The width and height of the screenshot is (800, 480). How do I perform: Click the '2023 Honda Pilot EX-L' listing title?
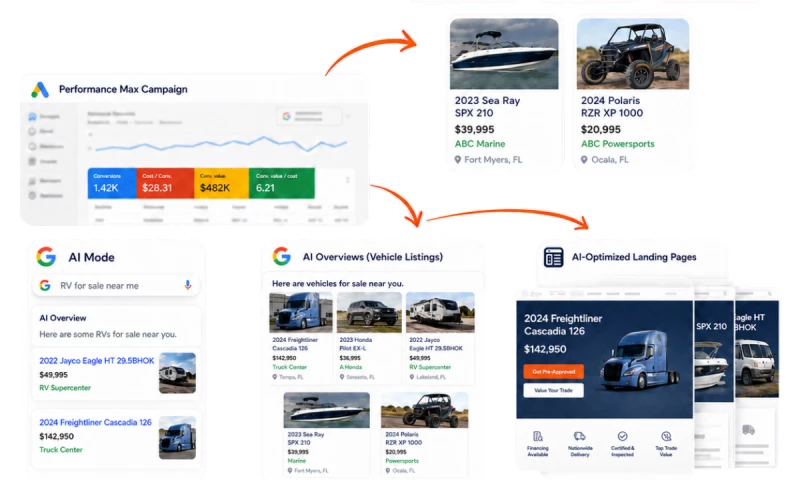pos(356,344)
